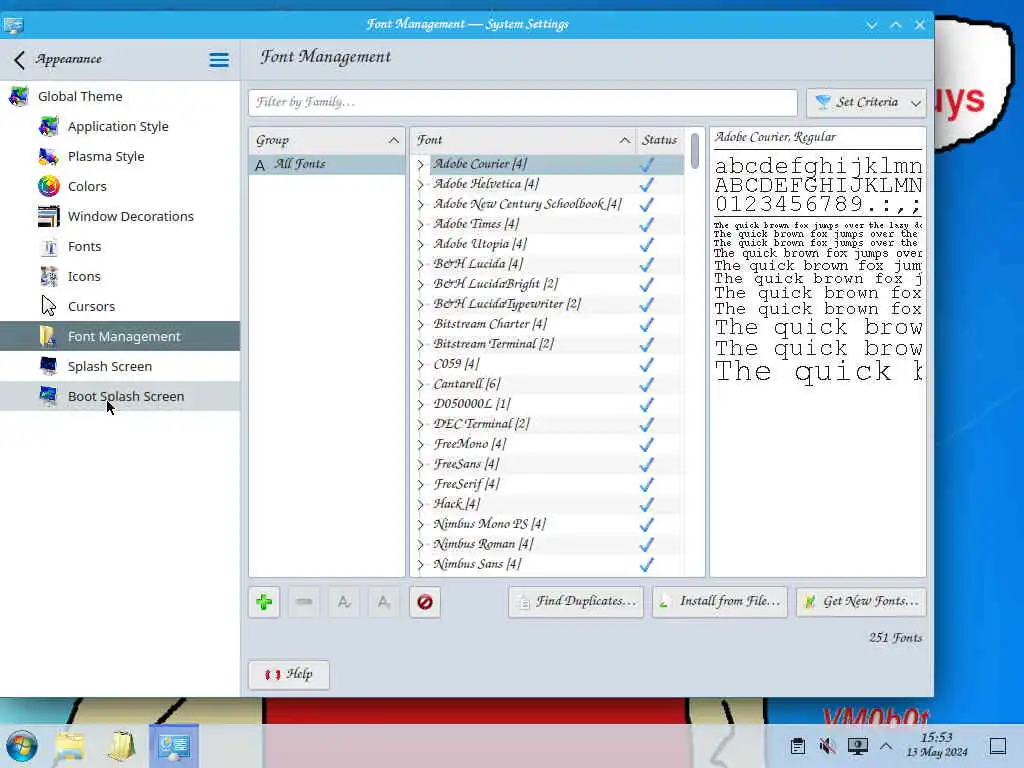Click the muted volume tray icon

(827, 746)
